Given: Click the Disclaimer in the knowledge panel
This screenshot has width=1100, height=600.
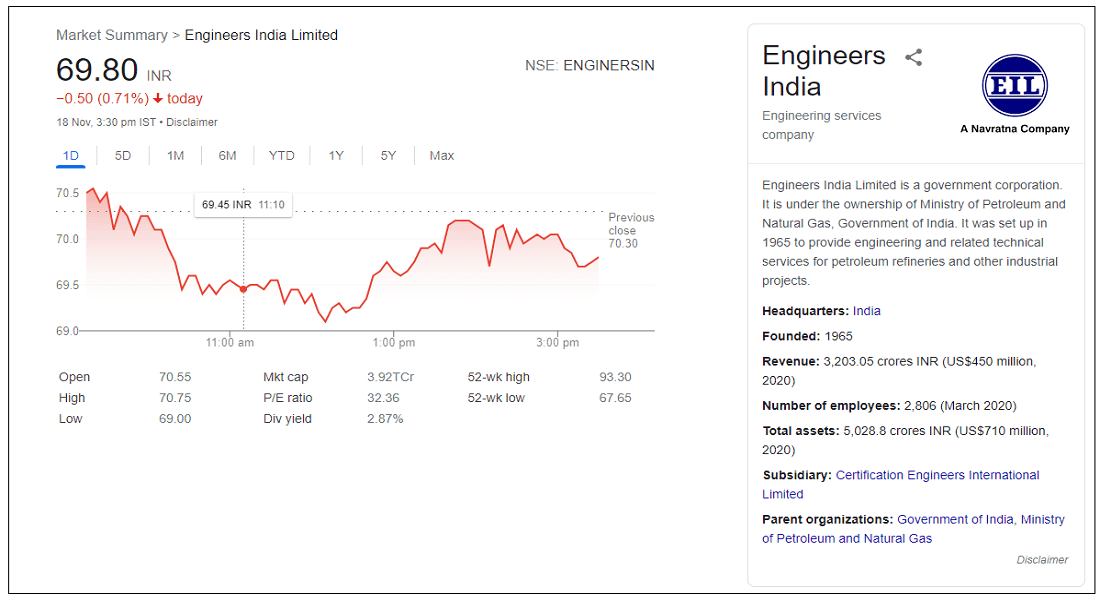Looking at the screenshot, I should (1042, 560).
